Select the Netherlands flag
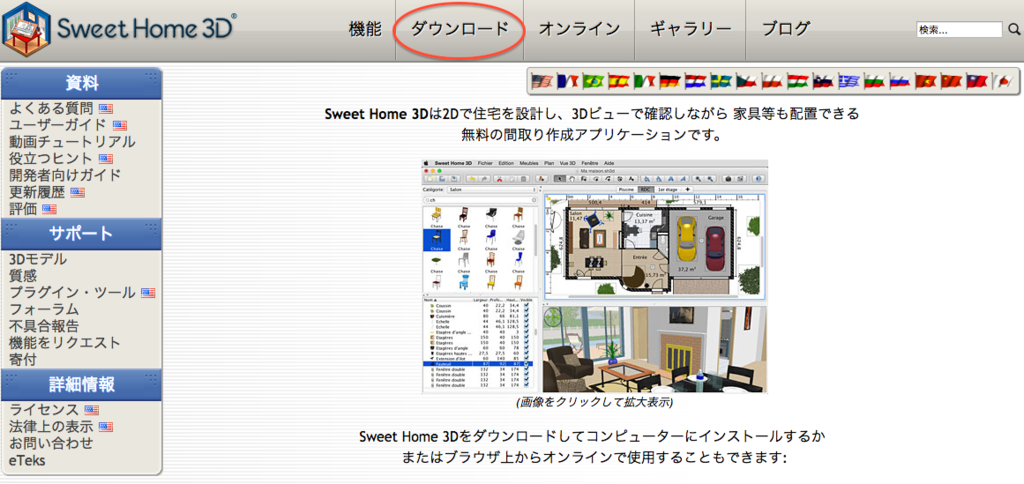 point(695,82)
